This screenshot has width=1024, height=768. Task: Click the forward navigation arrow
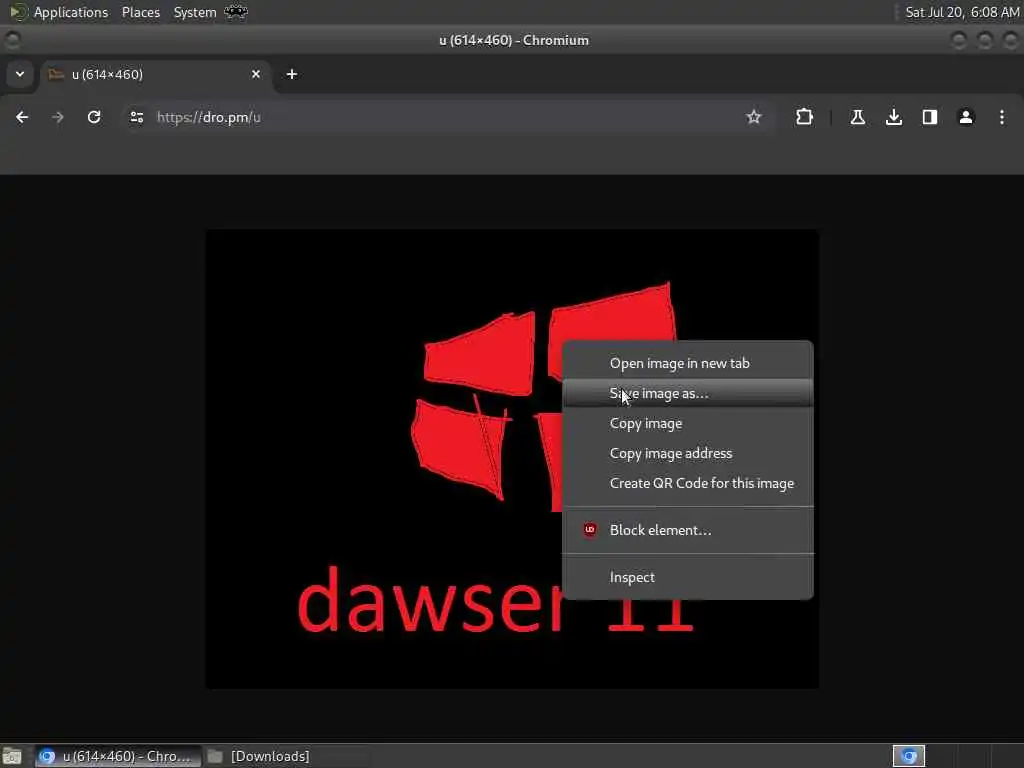pos(58,117)
